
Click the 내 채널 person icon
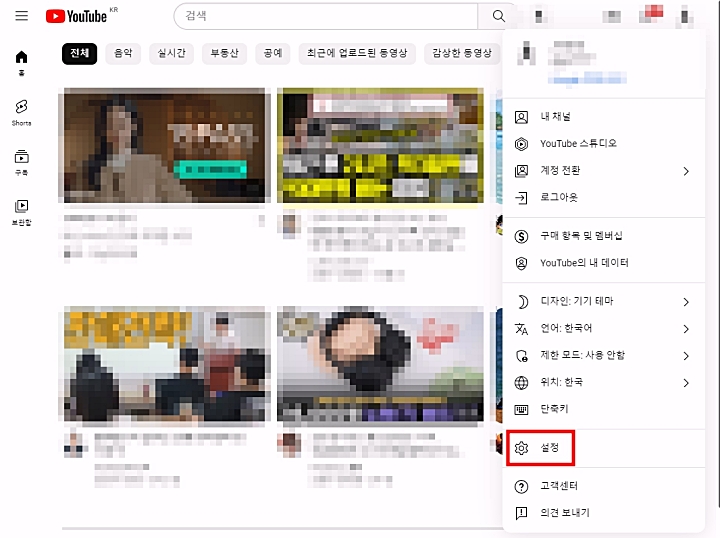521,117
